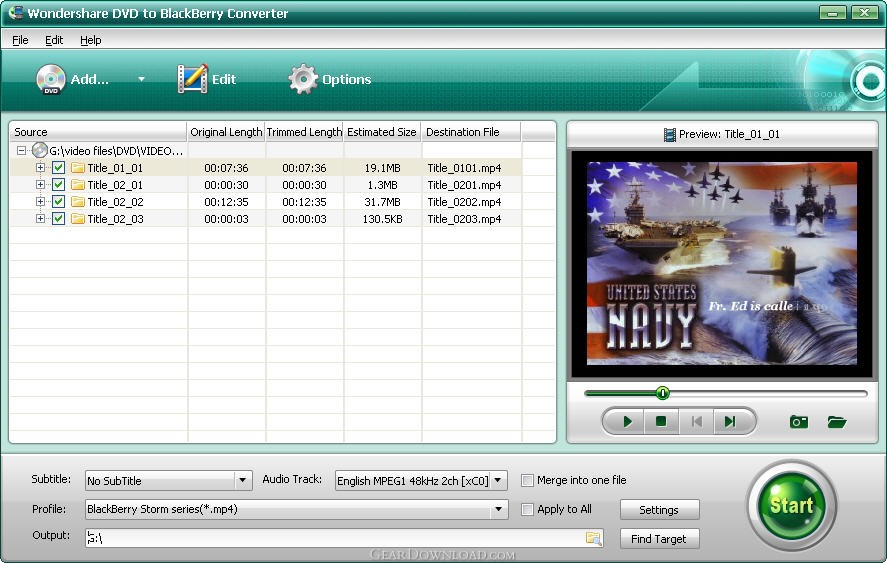Viewport: 887px width, 563px height.
Task: Click the 19.1MB estimated size cell
Action: (x=382, y=168)
